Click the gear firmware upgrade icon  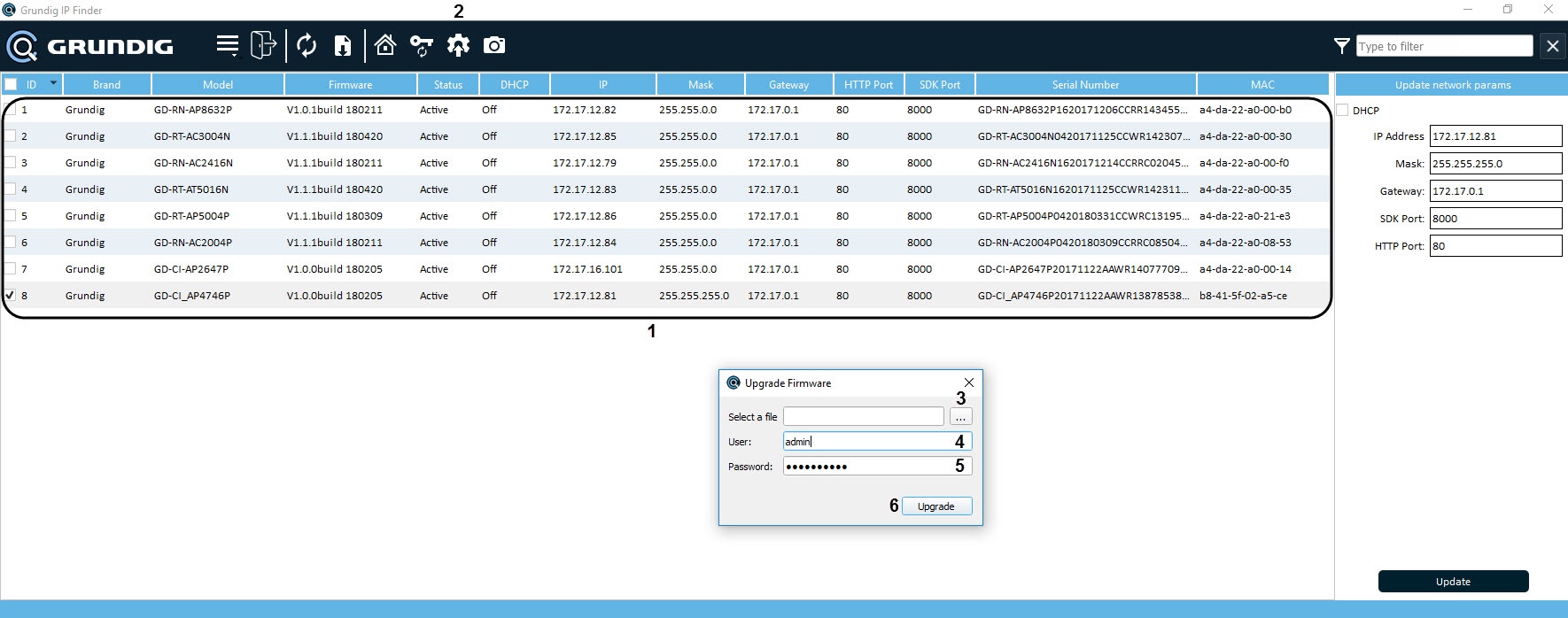click(x=458, y=45)
